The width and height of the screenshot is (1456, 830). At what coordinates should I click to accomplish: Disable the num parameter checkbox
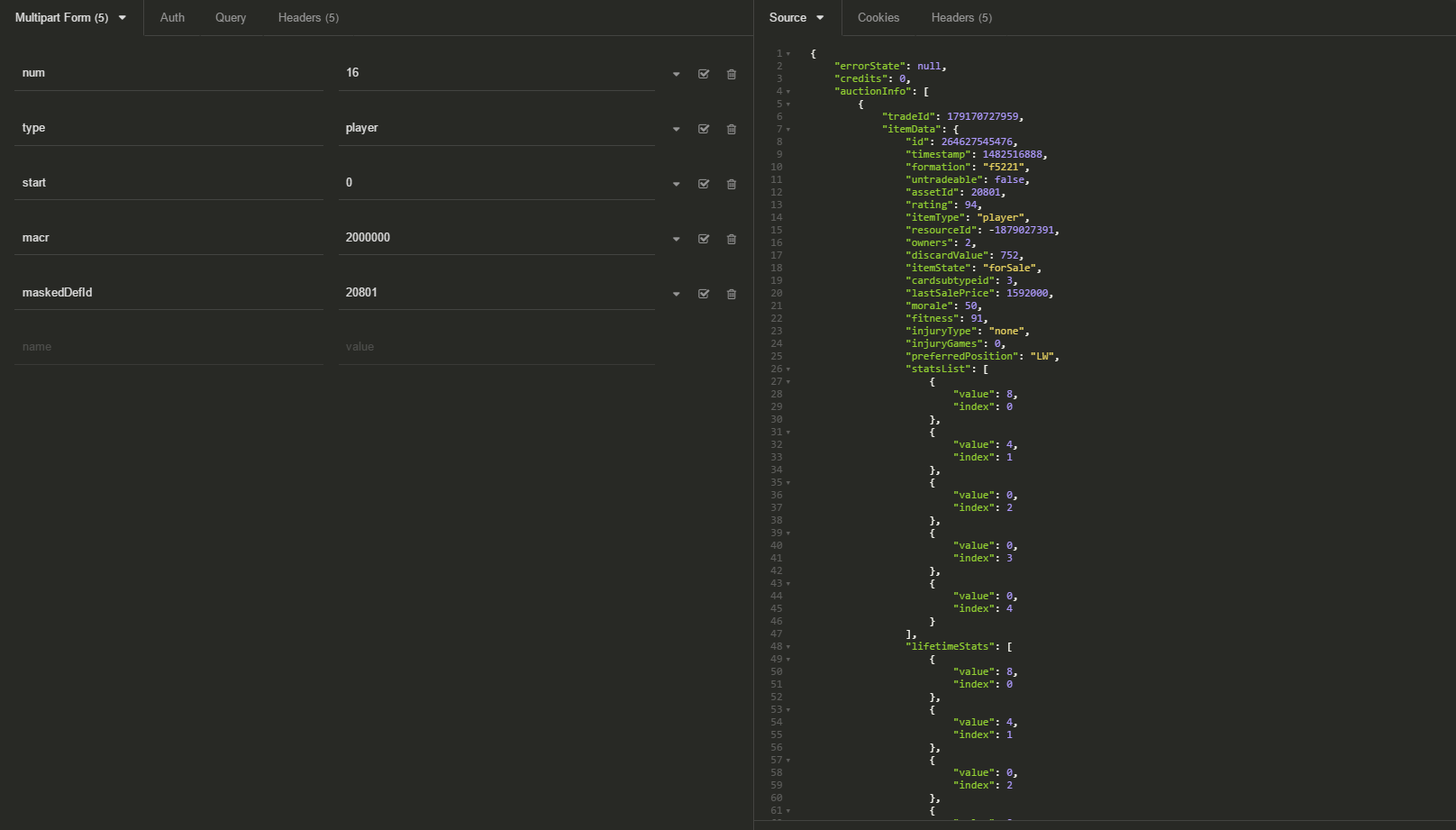click(x=704, y=74)
